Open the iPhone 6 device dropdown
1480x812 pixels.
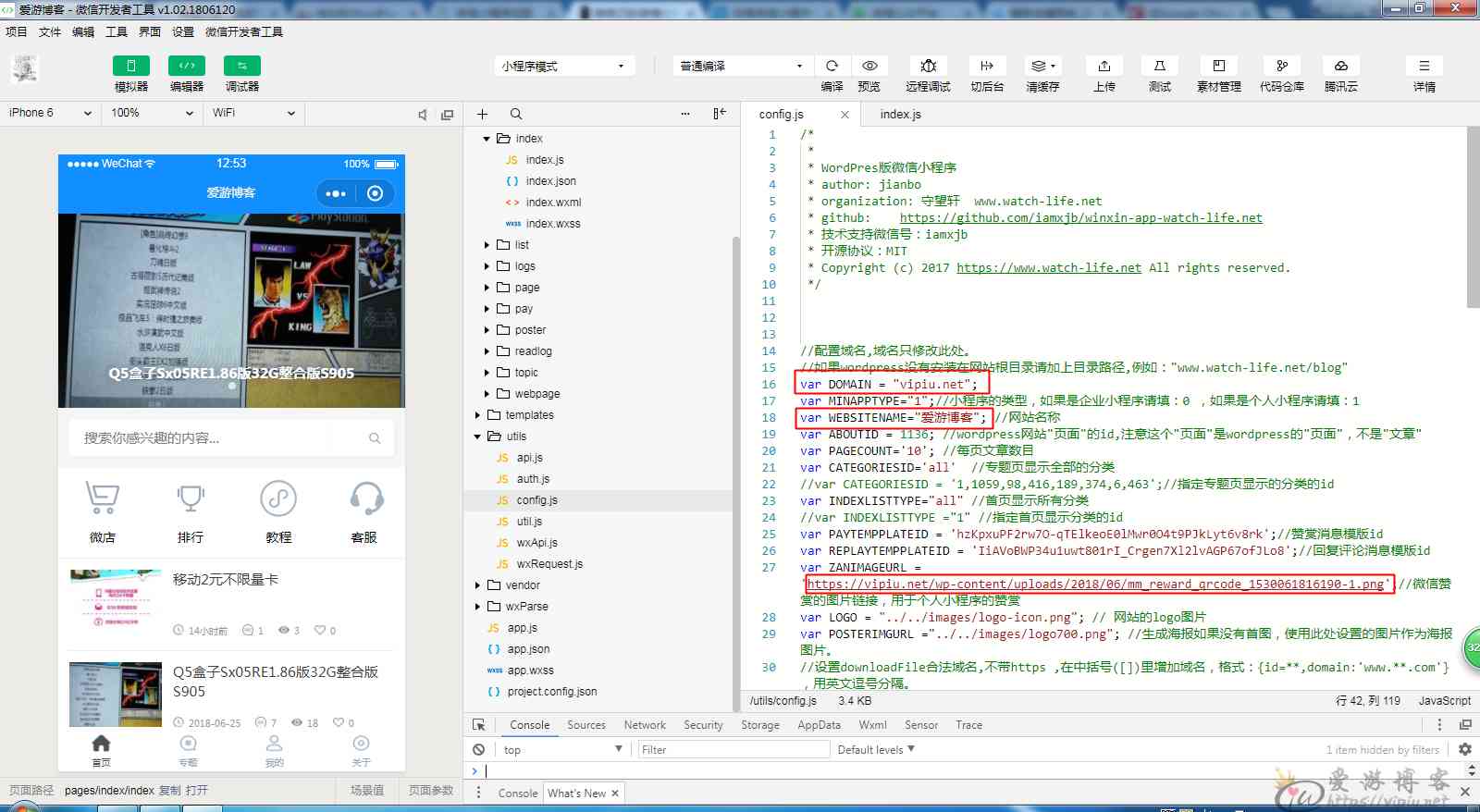point(50,113)
